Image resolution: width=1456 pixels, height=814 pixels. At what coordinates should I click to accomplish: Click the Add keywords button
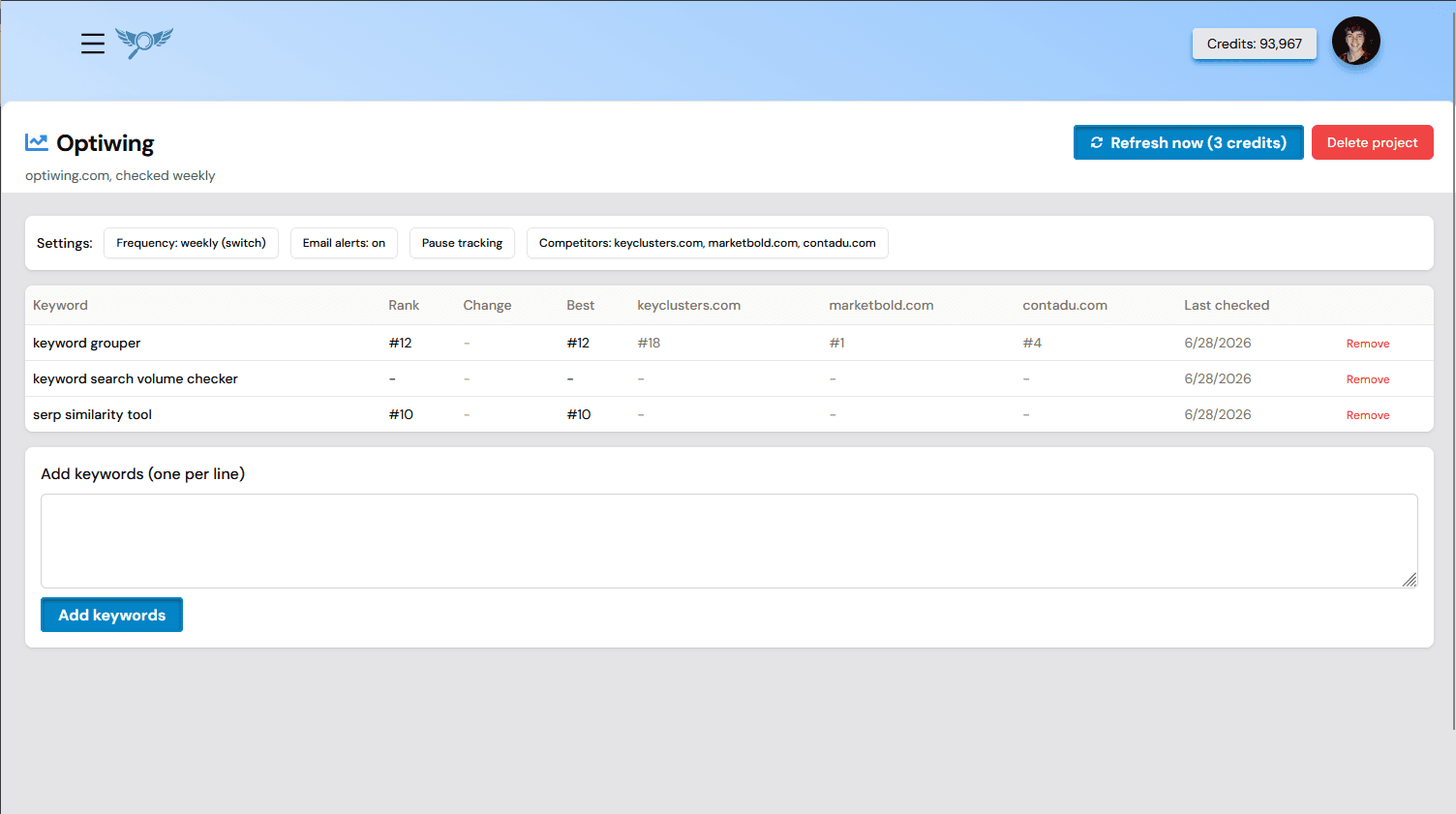click(x=111, y=615)
